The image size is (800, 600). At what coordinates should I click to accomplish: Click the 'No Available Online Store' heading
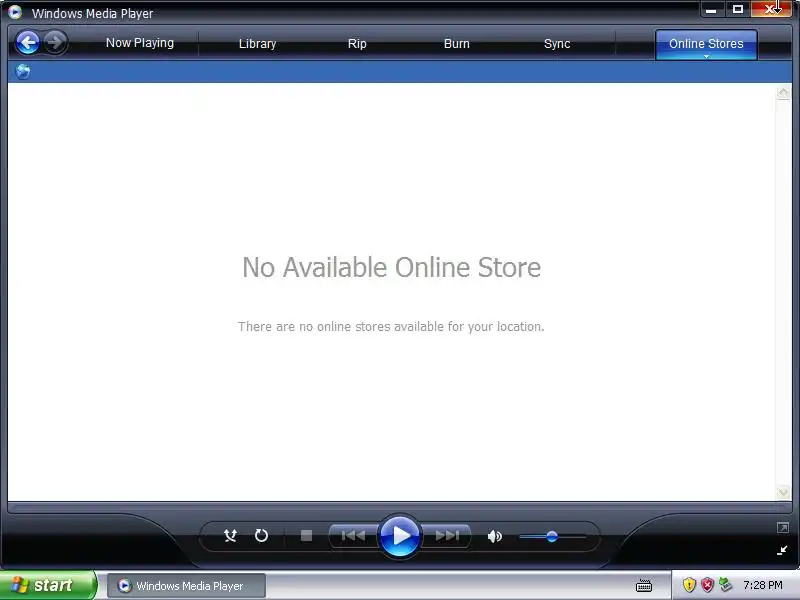coord(391,267)
